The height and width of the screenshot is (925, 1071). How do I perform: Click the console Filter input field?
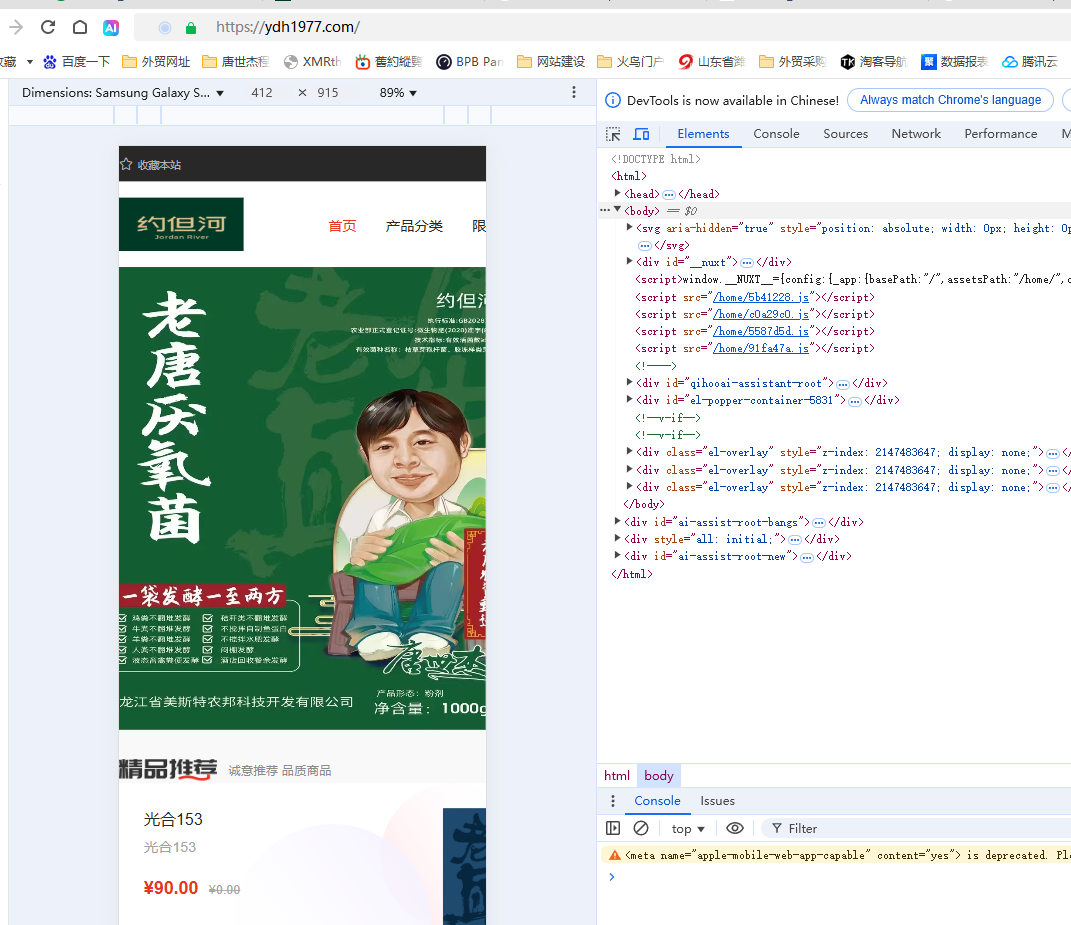(x=900, y=829)
